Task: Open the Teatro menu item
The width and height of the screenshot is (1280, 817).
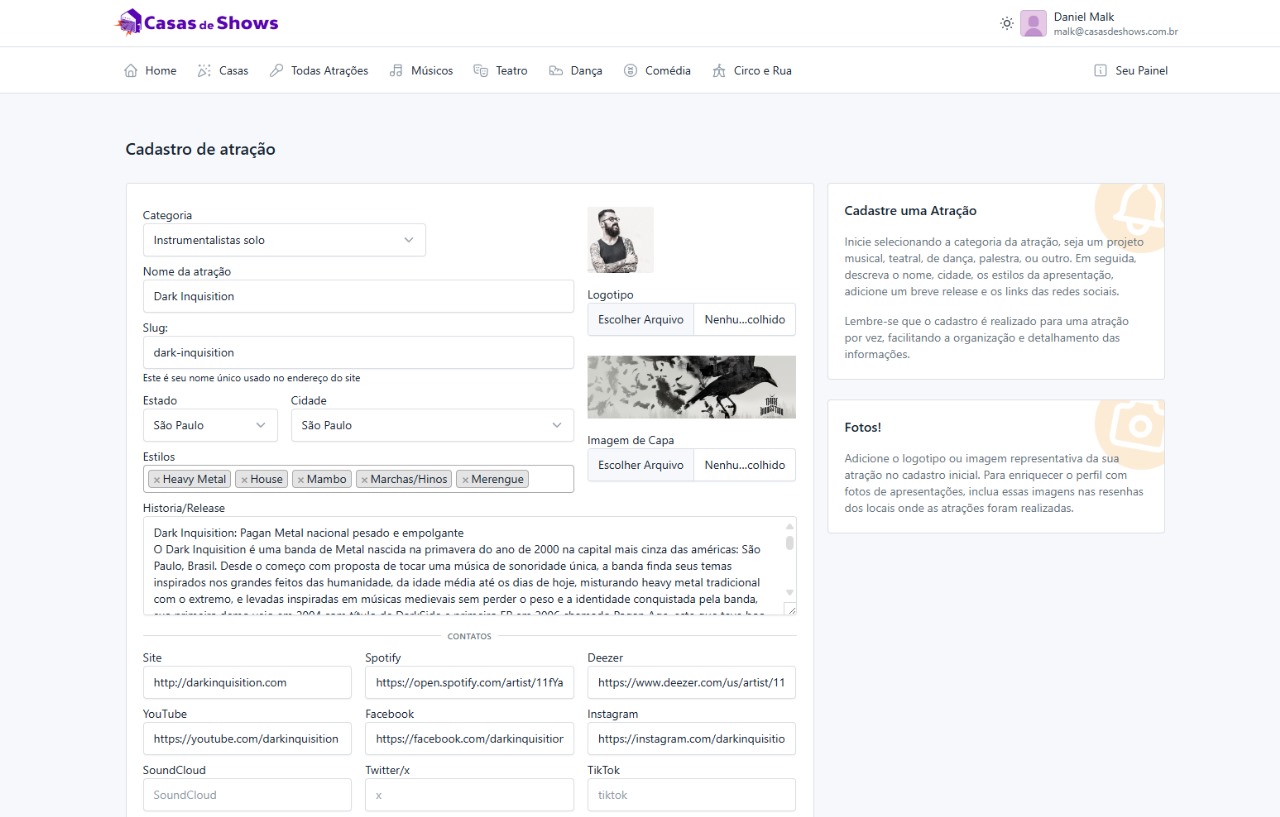Action: coord(500,70)
